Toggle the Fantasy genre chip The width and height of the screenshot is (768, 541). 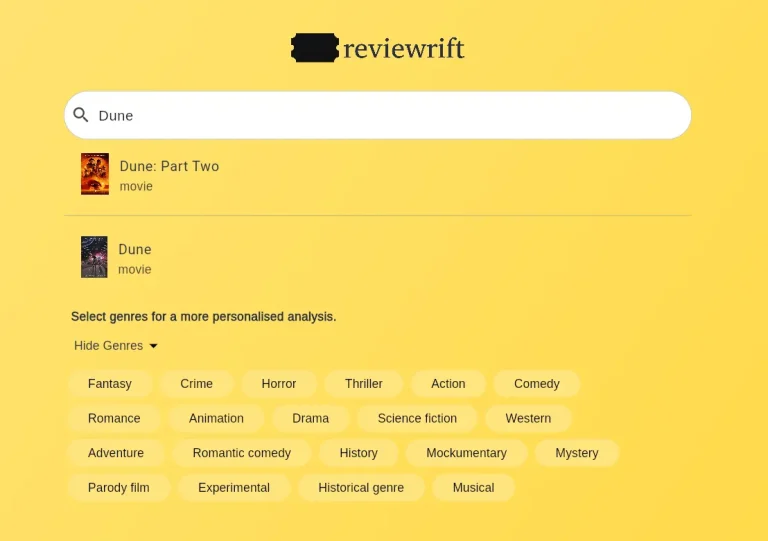[x=110, y=384]
